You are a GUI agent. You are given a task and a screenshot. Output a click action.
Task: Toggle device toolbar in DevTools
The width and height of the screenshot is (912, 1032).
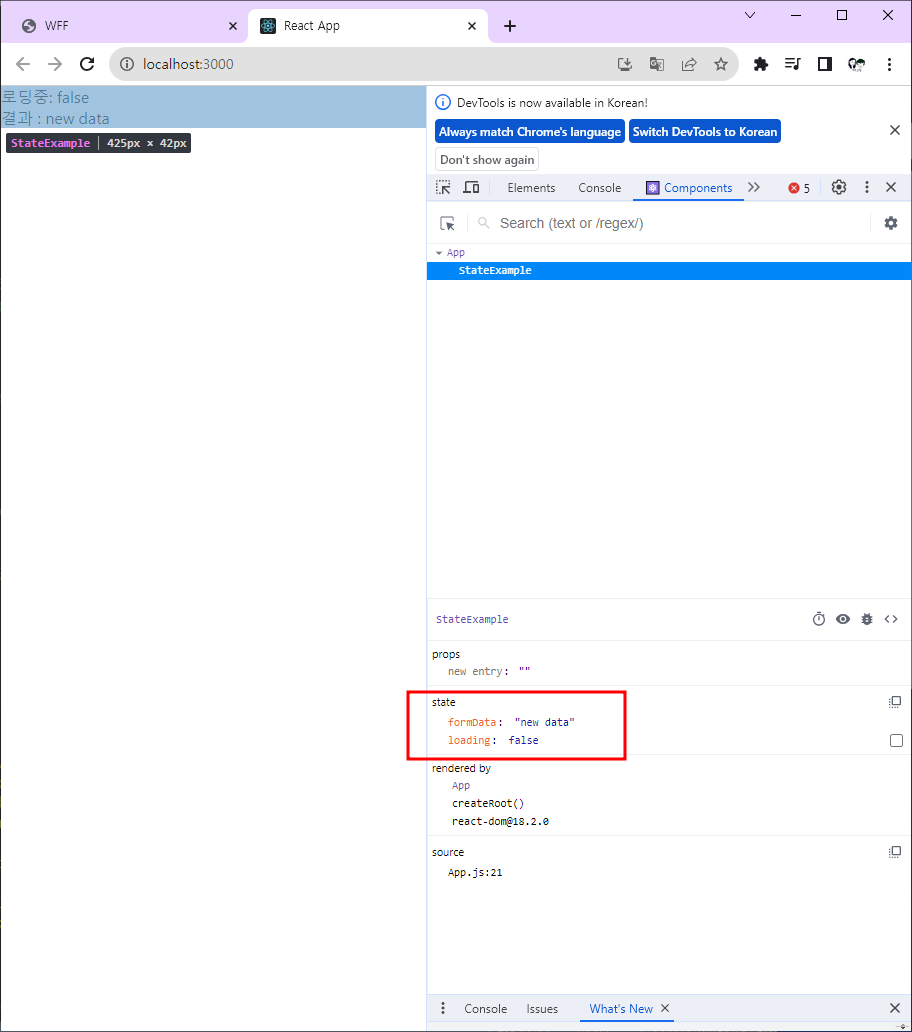[471, 188]
